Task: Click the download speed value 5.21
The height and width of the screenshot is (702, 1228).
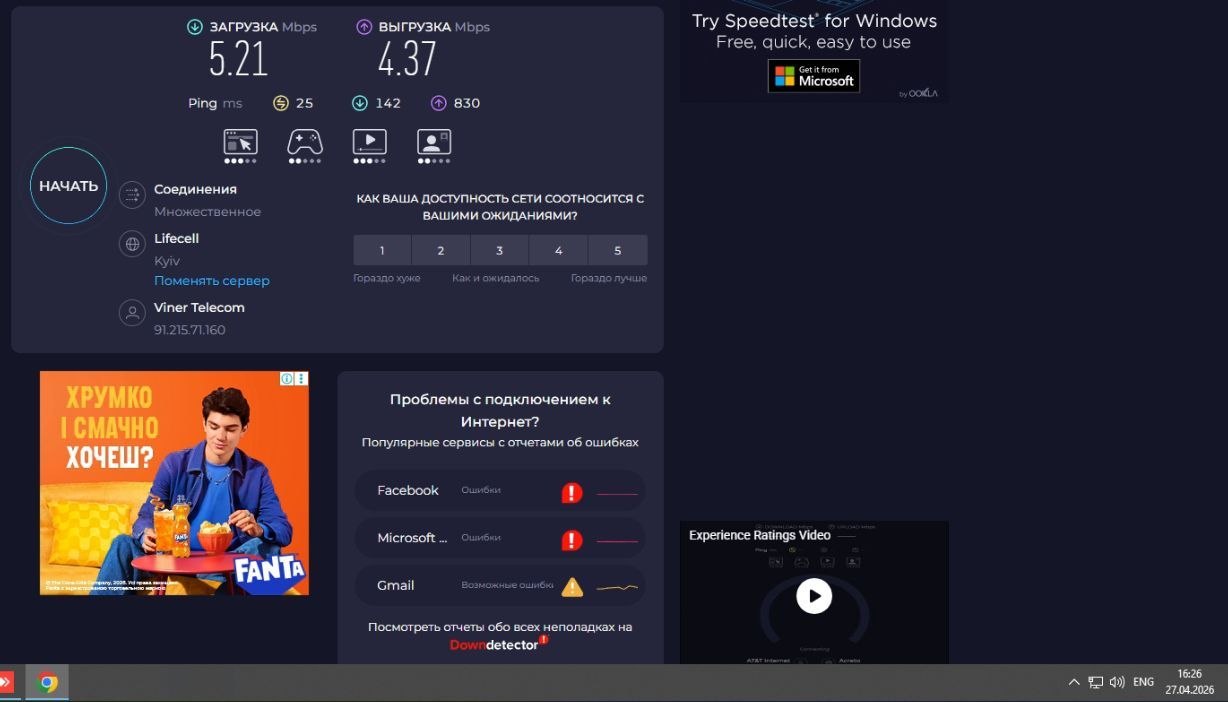Action: pyautogui.click(x=238, y=60)
